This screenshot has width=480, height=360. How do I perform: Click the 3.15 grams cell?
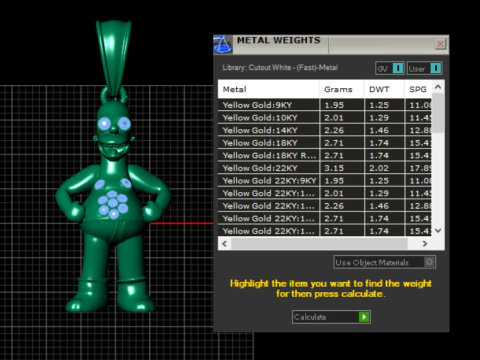(x=342, y=168)
